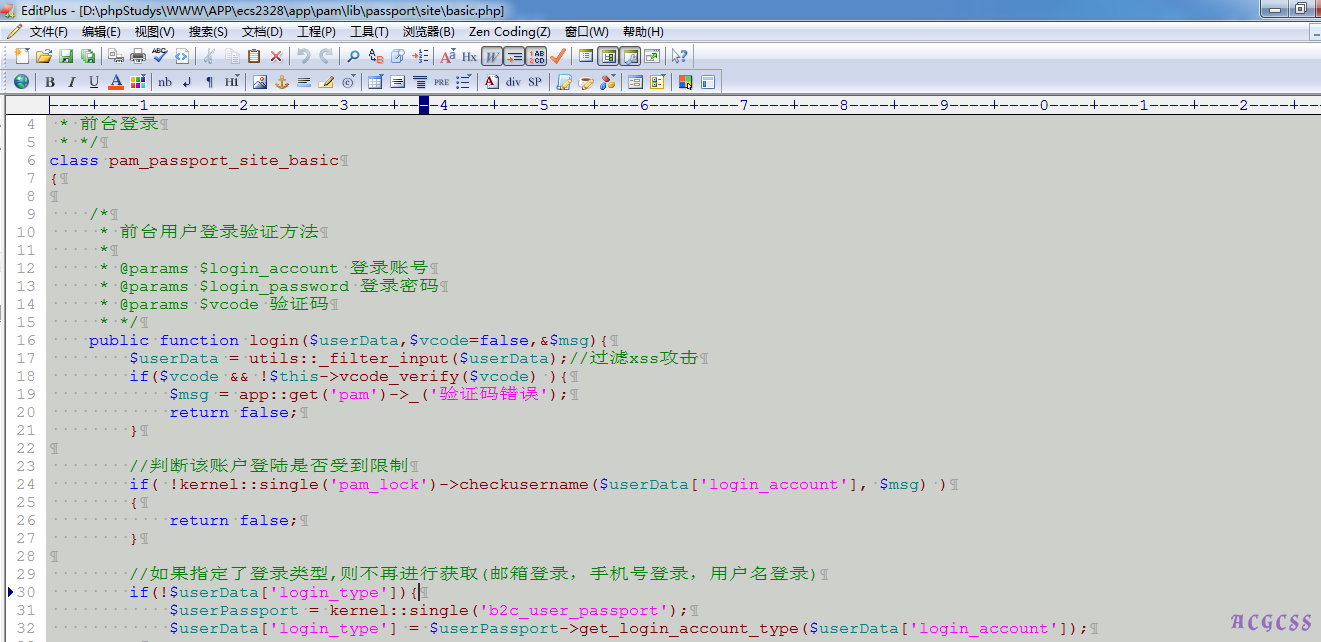Click the Print icon in toolbar
Screen dimensions: 1321x642
click(x=138, y=56)
